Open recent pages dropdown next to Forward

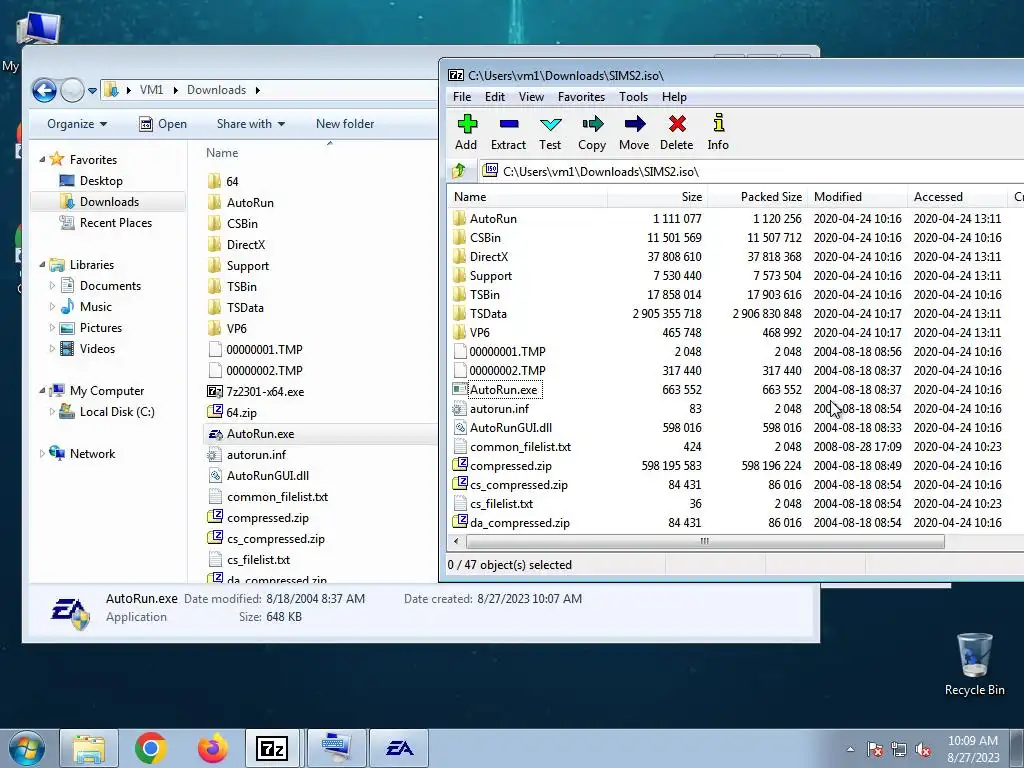[x=92, y=91]
